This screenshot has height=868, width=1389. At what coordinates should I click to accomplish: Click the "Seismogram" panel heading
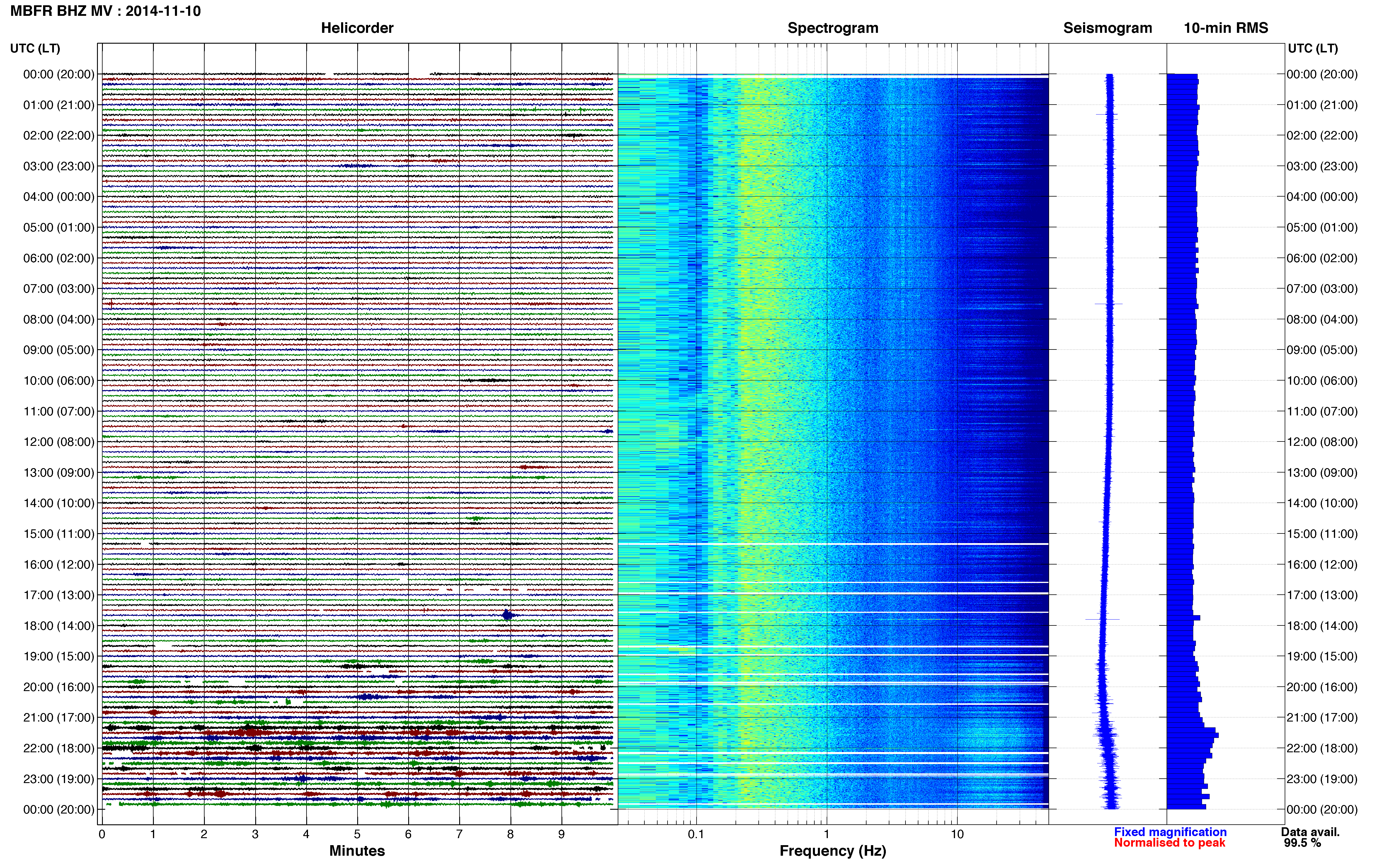click(1108, 28)
